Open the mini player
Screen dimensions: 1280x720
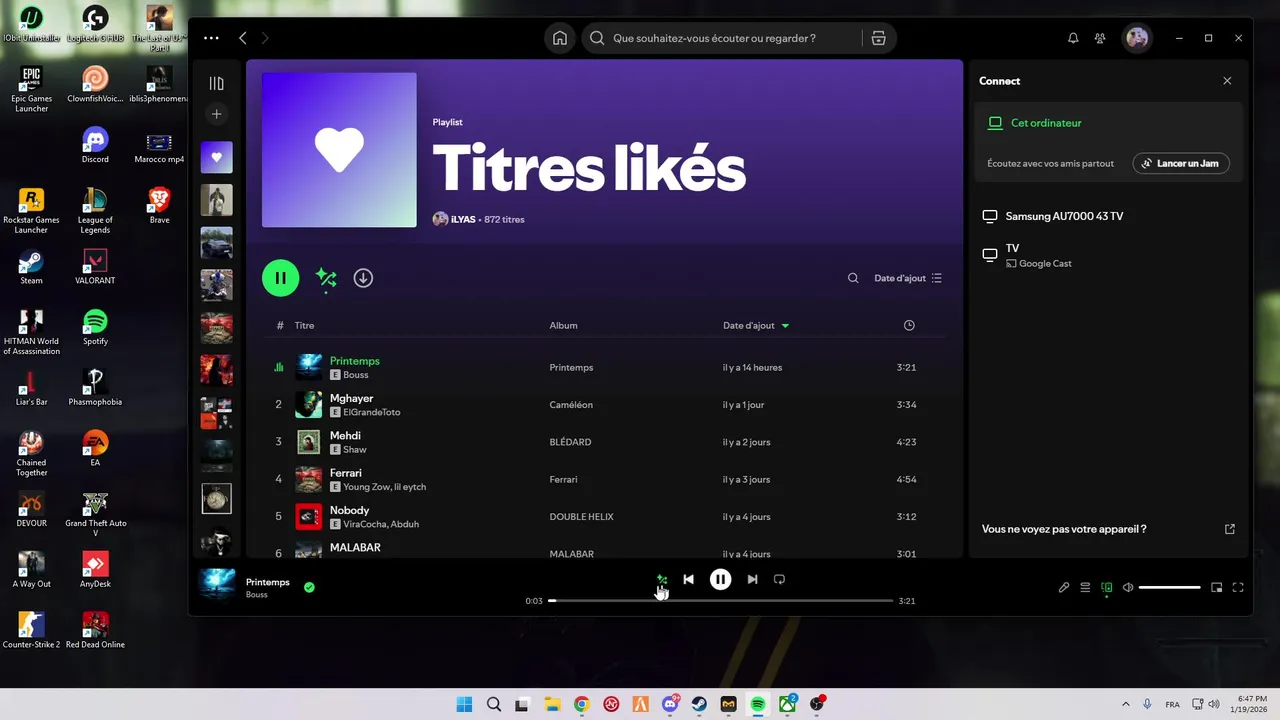click(1217, 588)
